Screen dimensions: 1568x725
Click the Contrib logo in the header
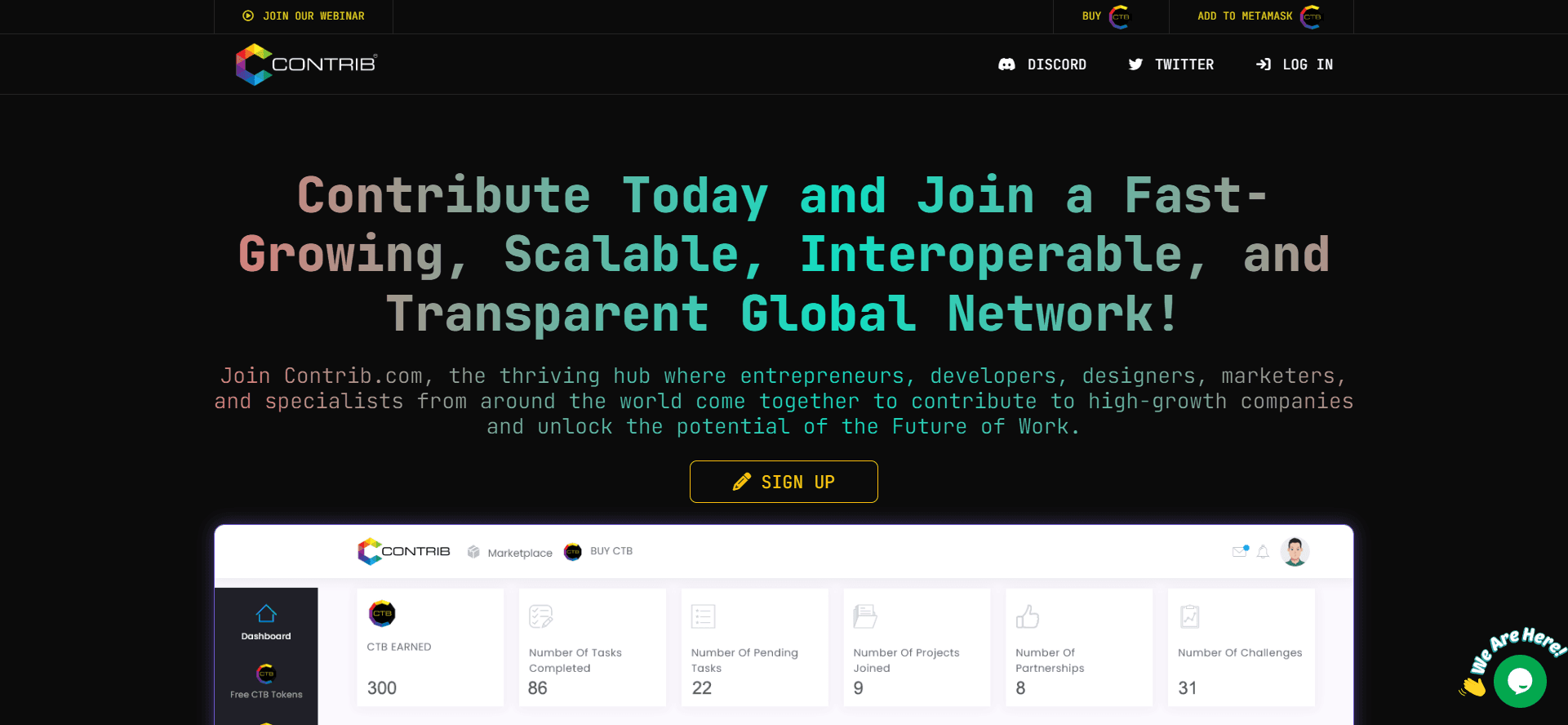306,64
